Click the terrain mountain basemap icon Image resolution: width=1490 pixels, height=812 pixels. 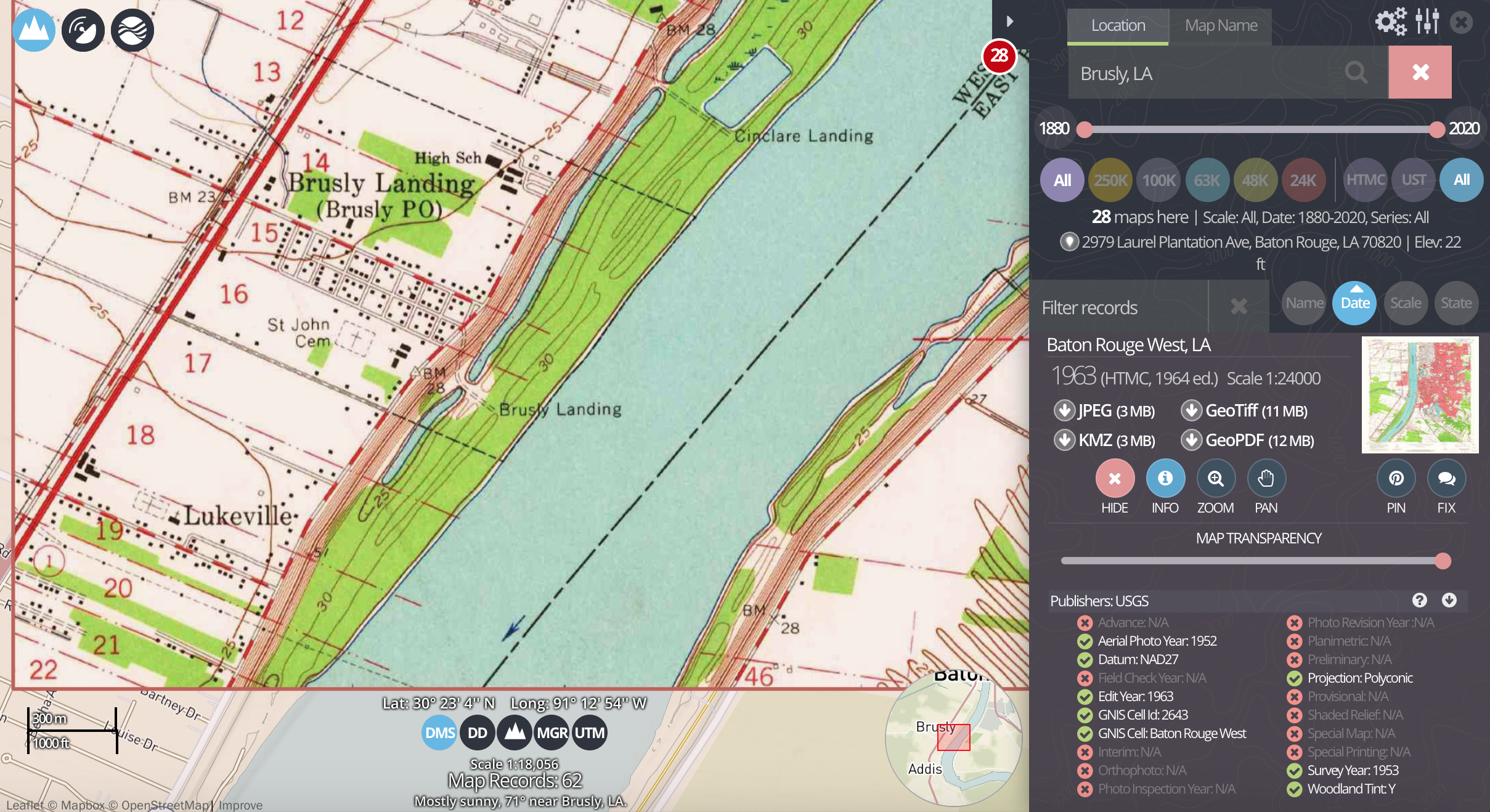(x=34, y=30)
